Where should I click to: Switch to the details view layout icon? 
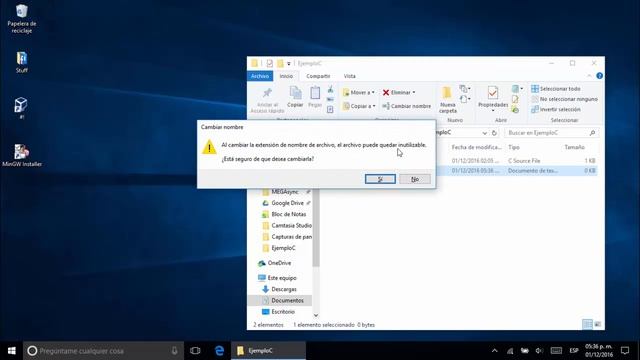587,324
